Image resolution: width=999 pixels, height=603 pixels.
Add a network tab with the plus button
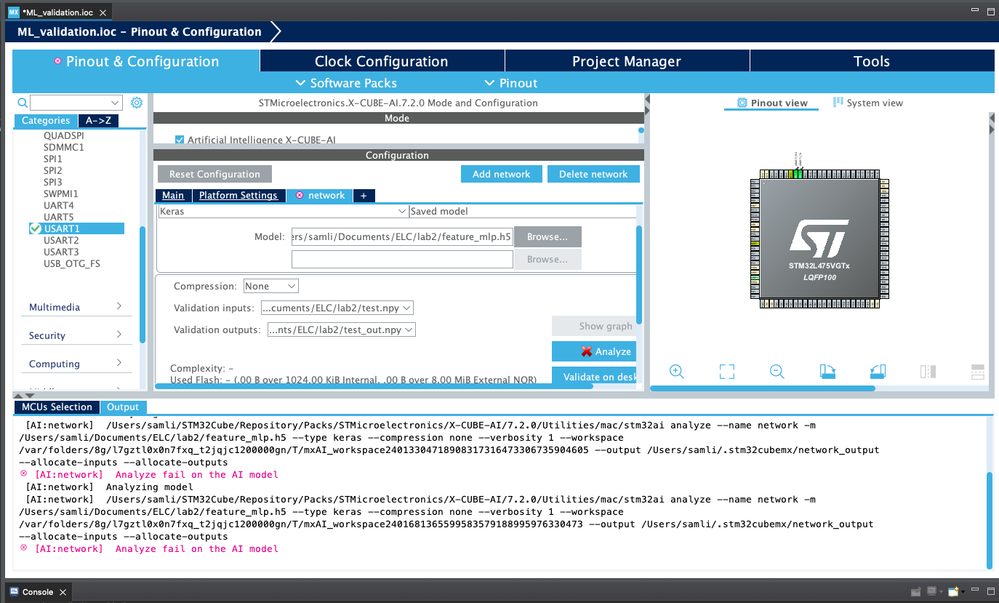click(x=364, y=196)
